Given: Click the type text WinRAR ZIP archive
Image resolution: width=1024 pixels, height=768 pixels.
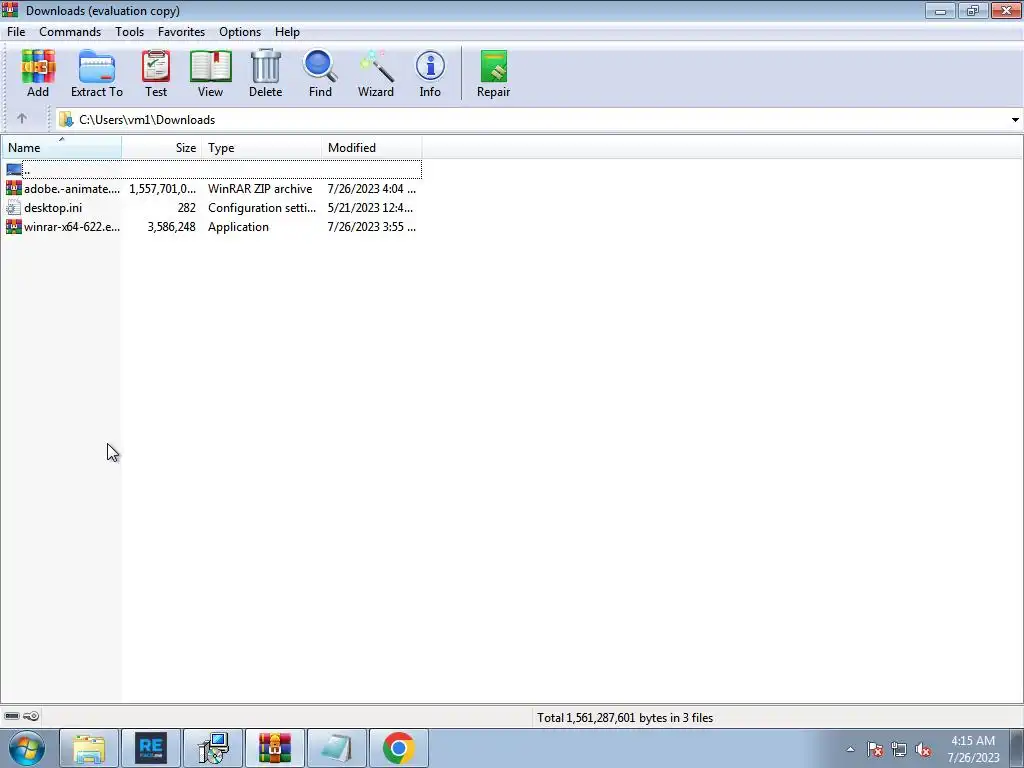Looking at the screenshot, I should coord(260,189).
